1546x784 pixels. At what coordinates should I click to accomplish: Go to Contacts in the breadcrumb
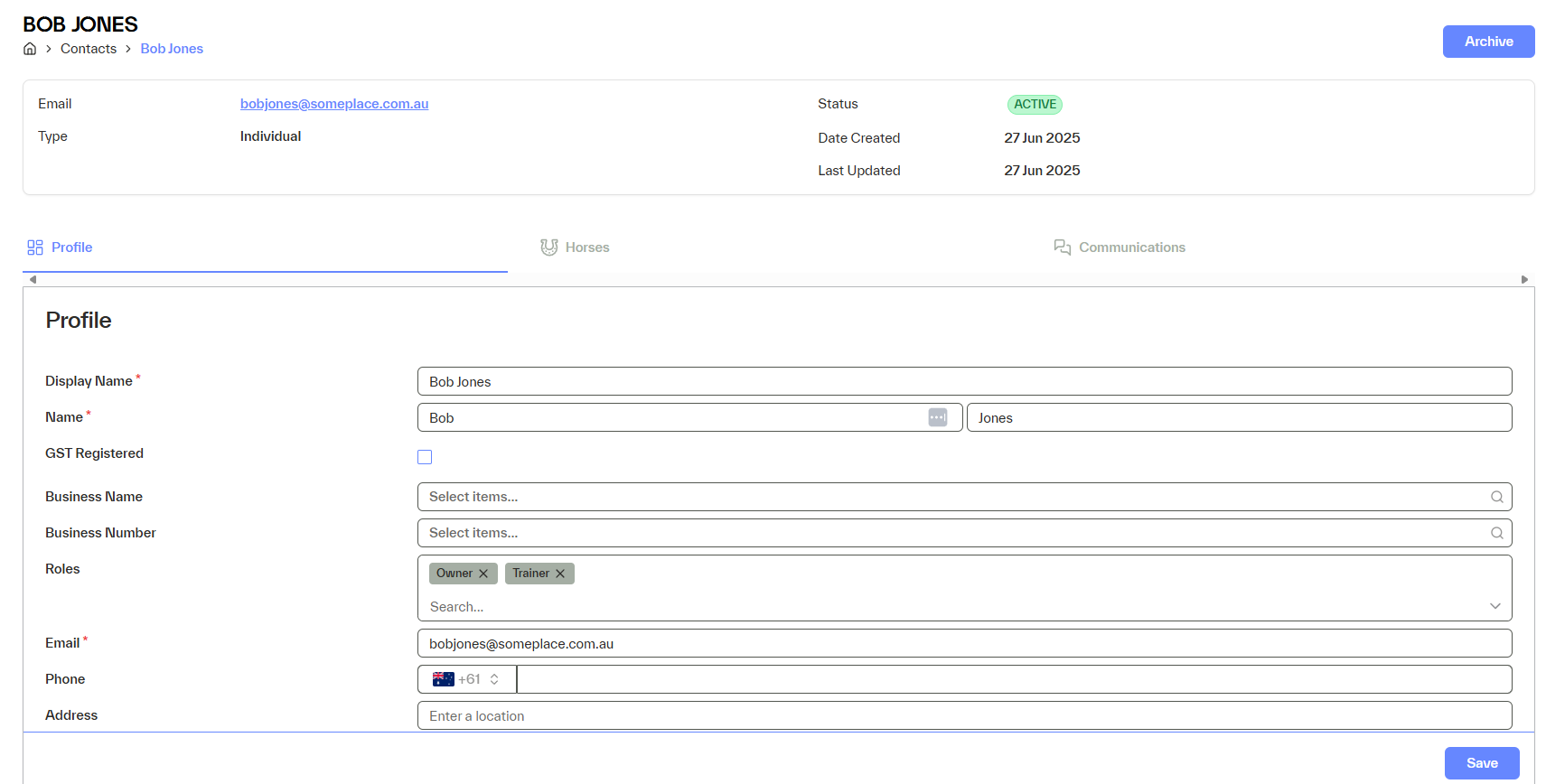click(89, 49)
